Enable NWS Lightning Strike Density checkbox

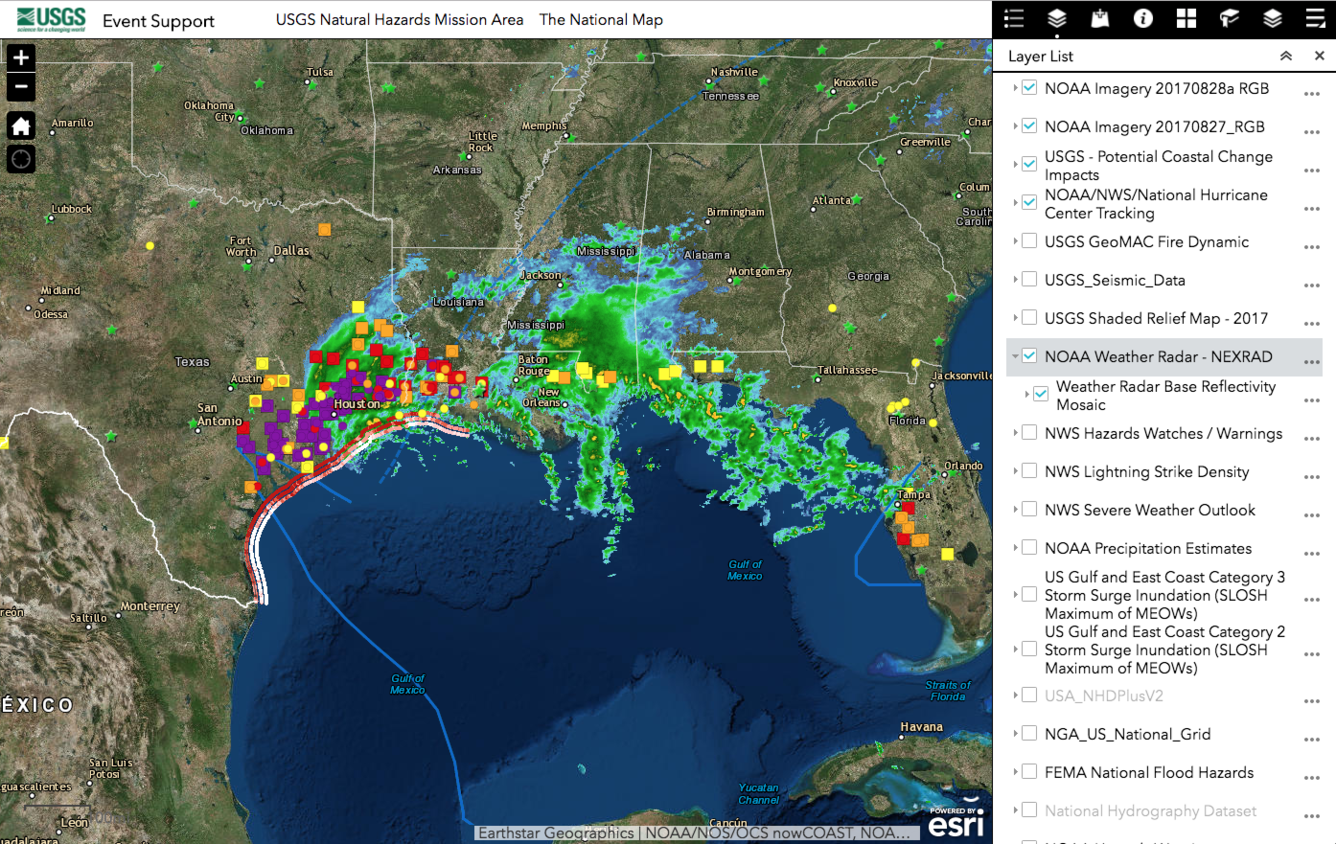click(x=1029, y=470)
